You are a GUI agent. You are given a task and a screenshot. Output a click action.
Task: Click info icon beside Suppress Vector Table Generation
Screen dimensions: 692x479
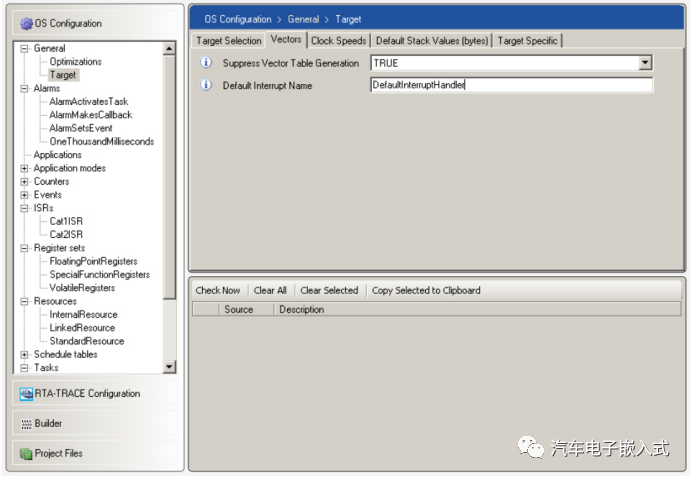point(206,63)
